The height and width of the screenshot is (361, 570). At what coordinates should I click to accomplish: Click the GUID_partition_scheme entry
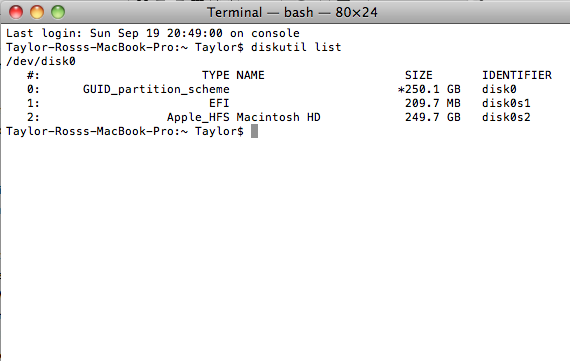[156, 89]
